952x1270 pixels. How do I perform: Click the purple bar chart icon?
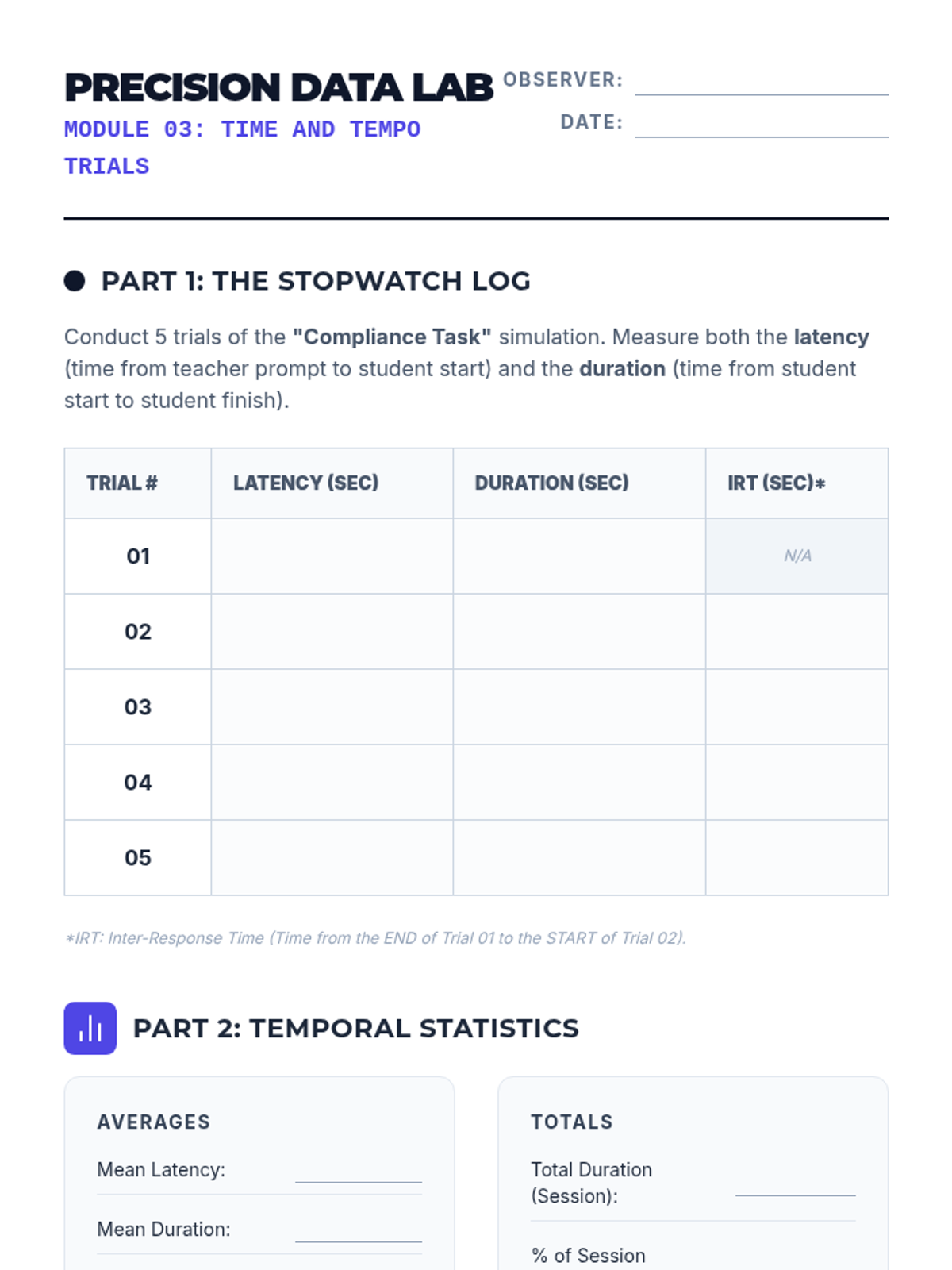90,1028
